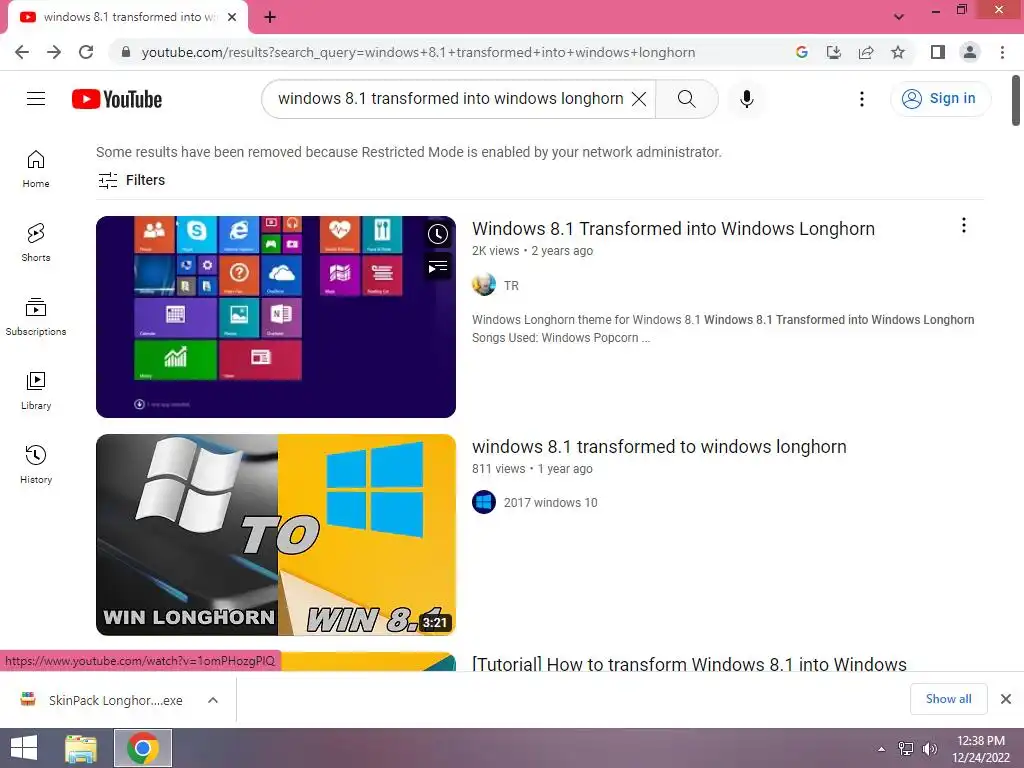Open Shorts in the sidebar
Screen dimensions: 1024x768
click(36, 242)
